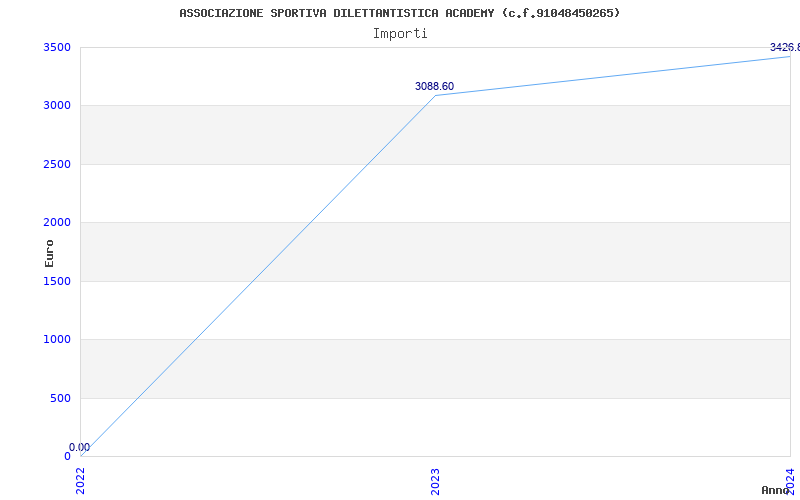Click the 0.00 data point label
Viewport: 800px width, 500px height.
coord(80,447)
